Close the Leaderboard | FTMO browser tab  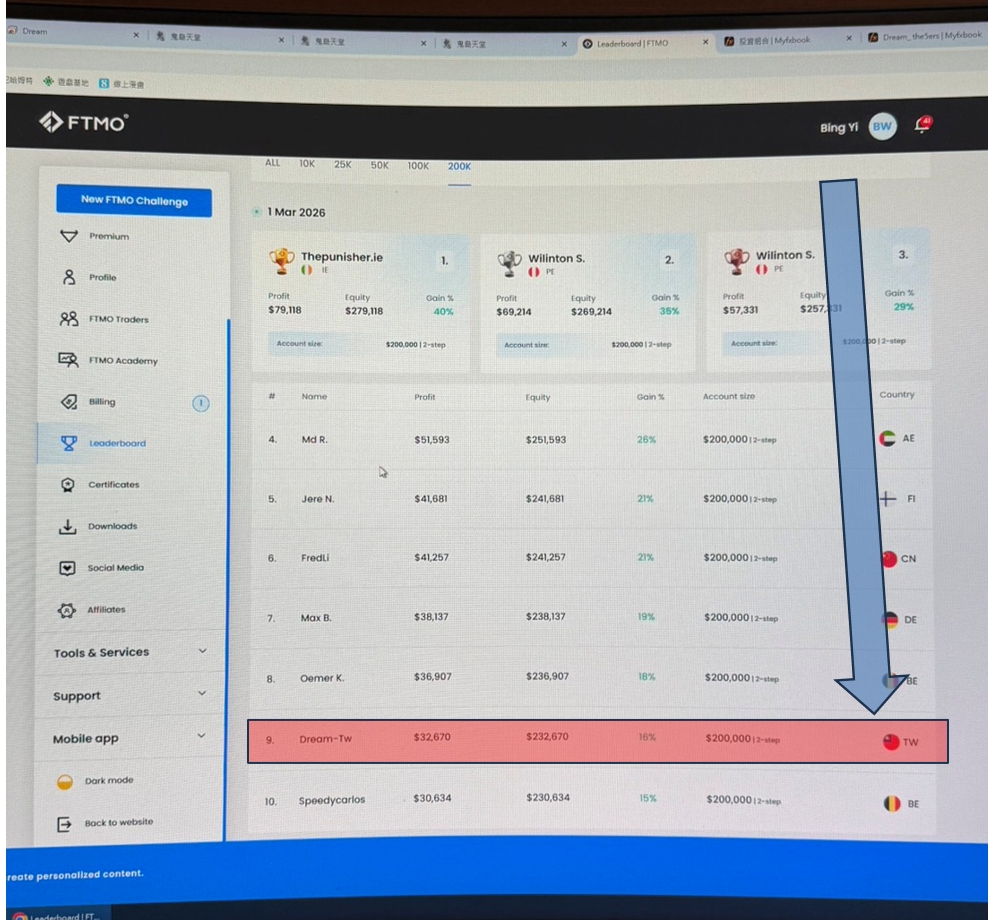pos(705,42)
